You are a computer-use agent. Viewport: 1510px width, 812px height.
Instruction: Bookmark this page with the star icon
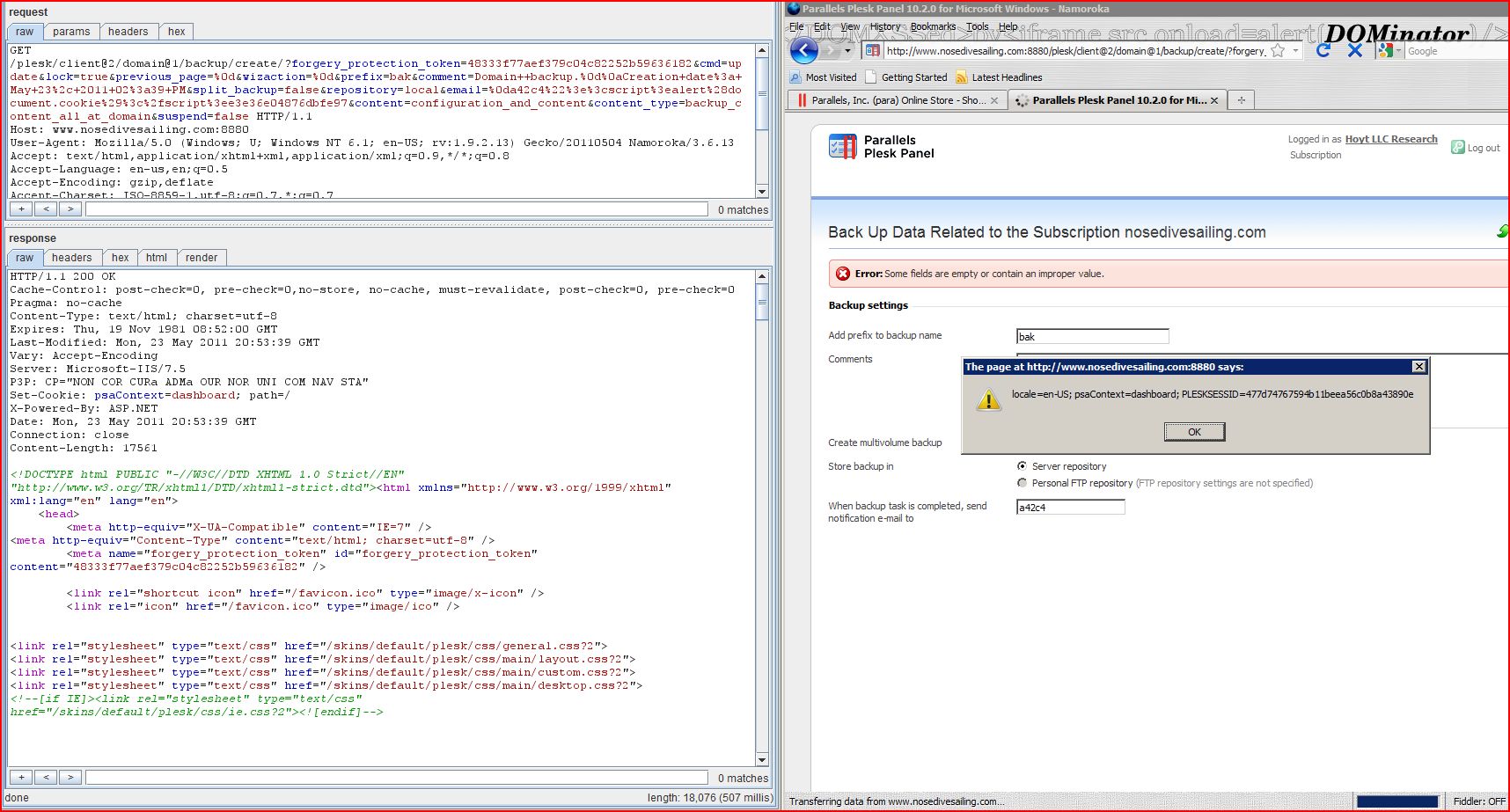(x=1278, y=51)
